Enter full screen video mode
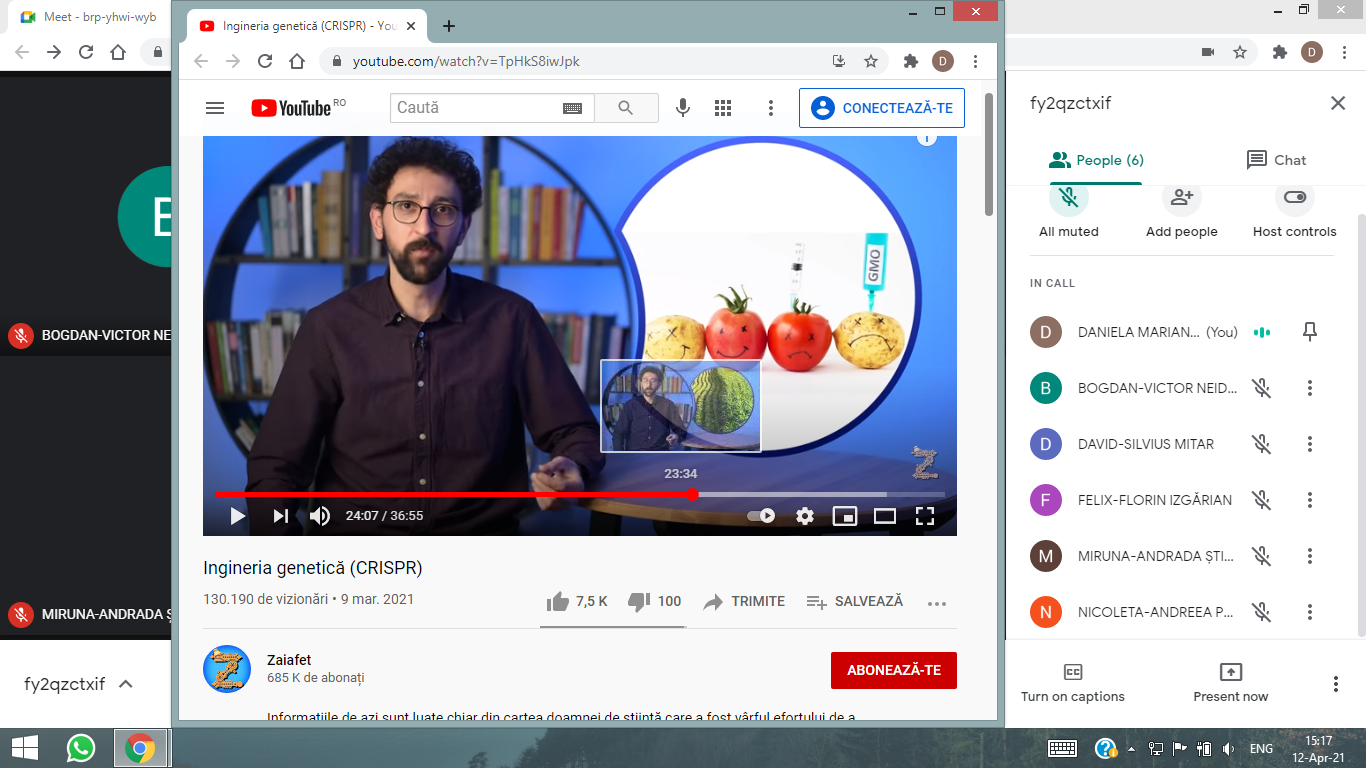The image size is (1366, 768). click(925, 516)
